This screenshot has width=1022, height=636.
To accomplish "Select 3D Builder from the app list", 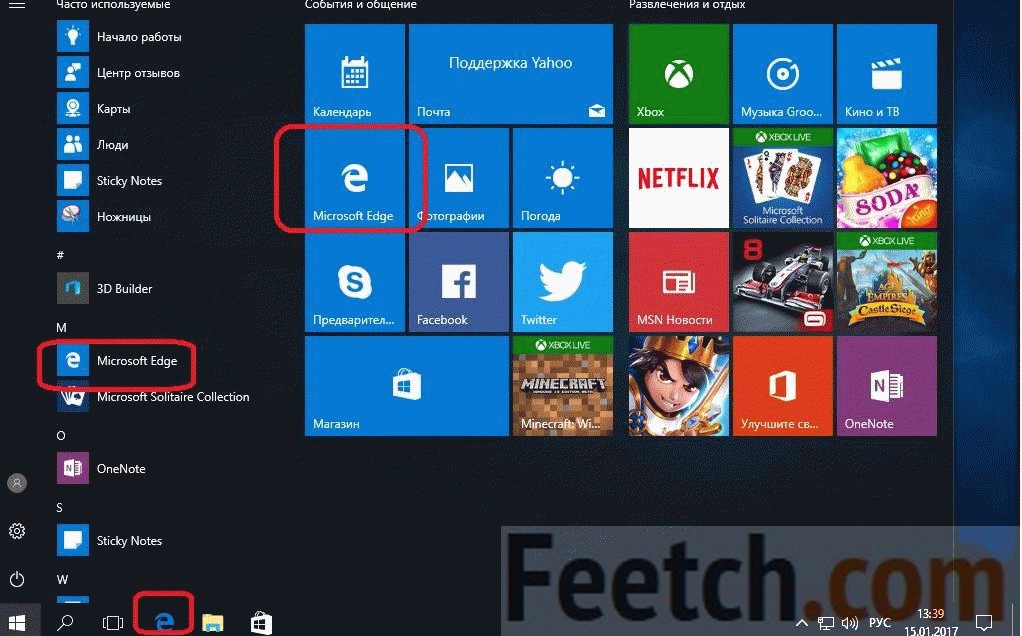I will pos(124,289).
